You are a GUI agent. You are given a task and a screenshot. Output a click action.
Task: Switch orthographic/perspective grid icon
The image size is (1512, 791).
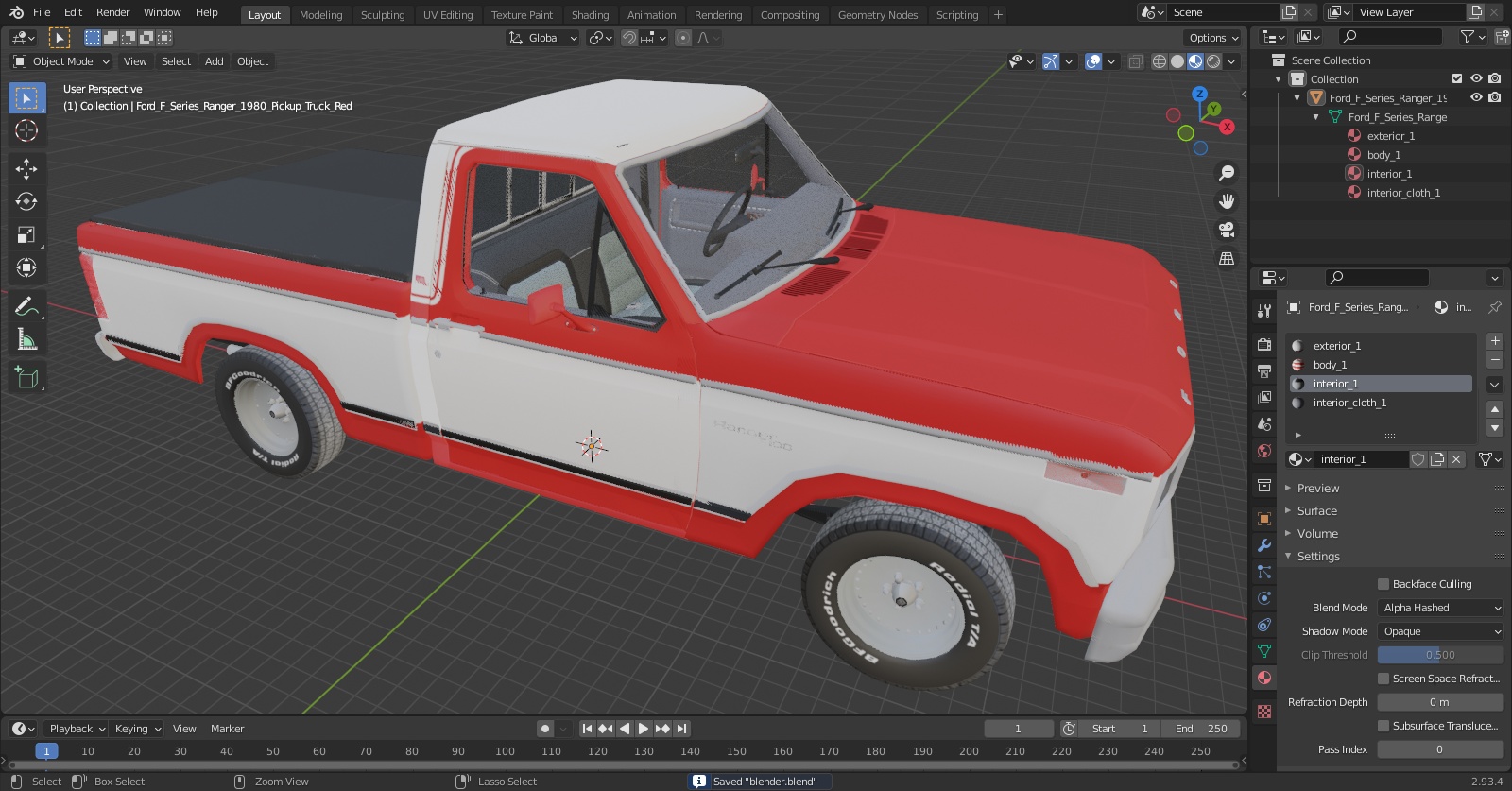point(1227,258)
